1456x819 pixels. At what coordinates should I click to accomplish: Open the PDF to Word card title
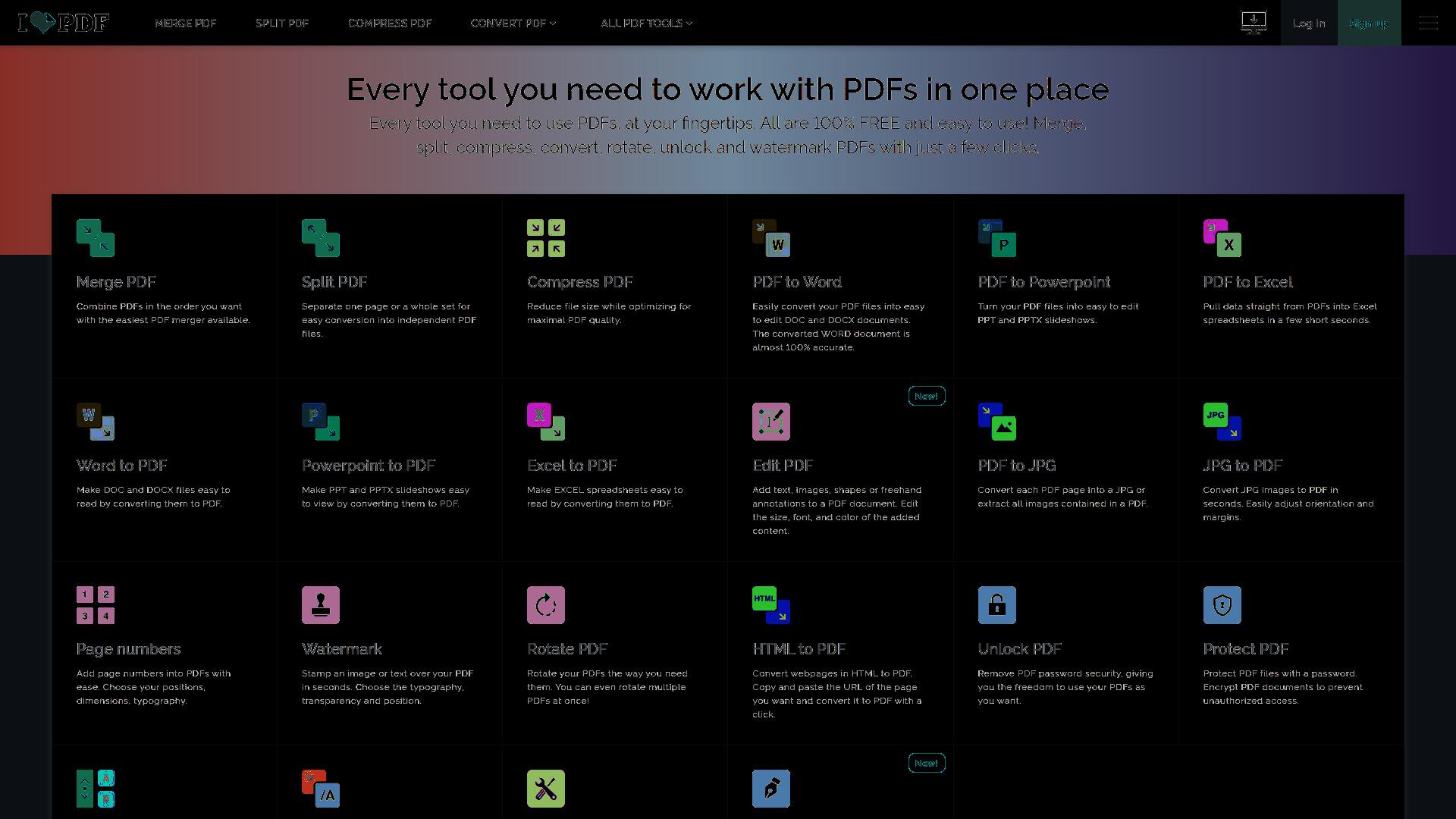pyautogui.click(x=797, y=282)
